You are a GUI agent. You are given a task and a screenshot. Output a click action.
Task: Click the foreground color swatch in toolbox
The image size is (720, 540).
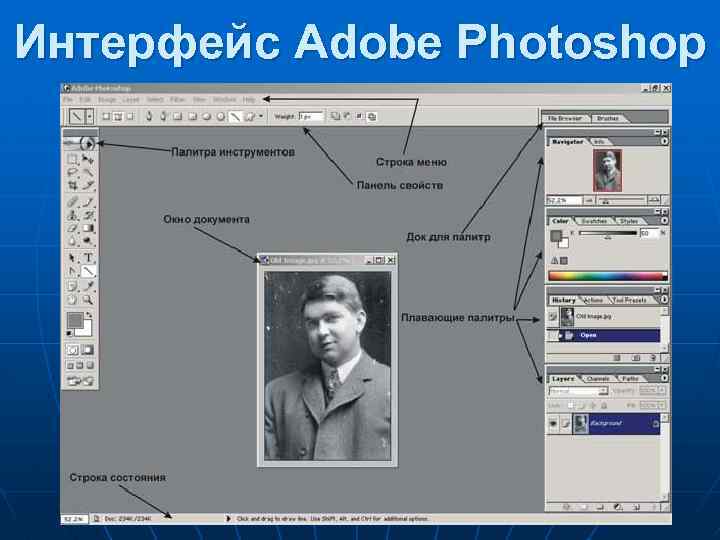(75, 320)
